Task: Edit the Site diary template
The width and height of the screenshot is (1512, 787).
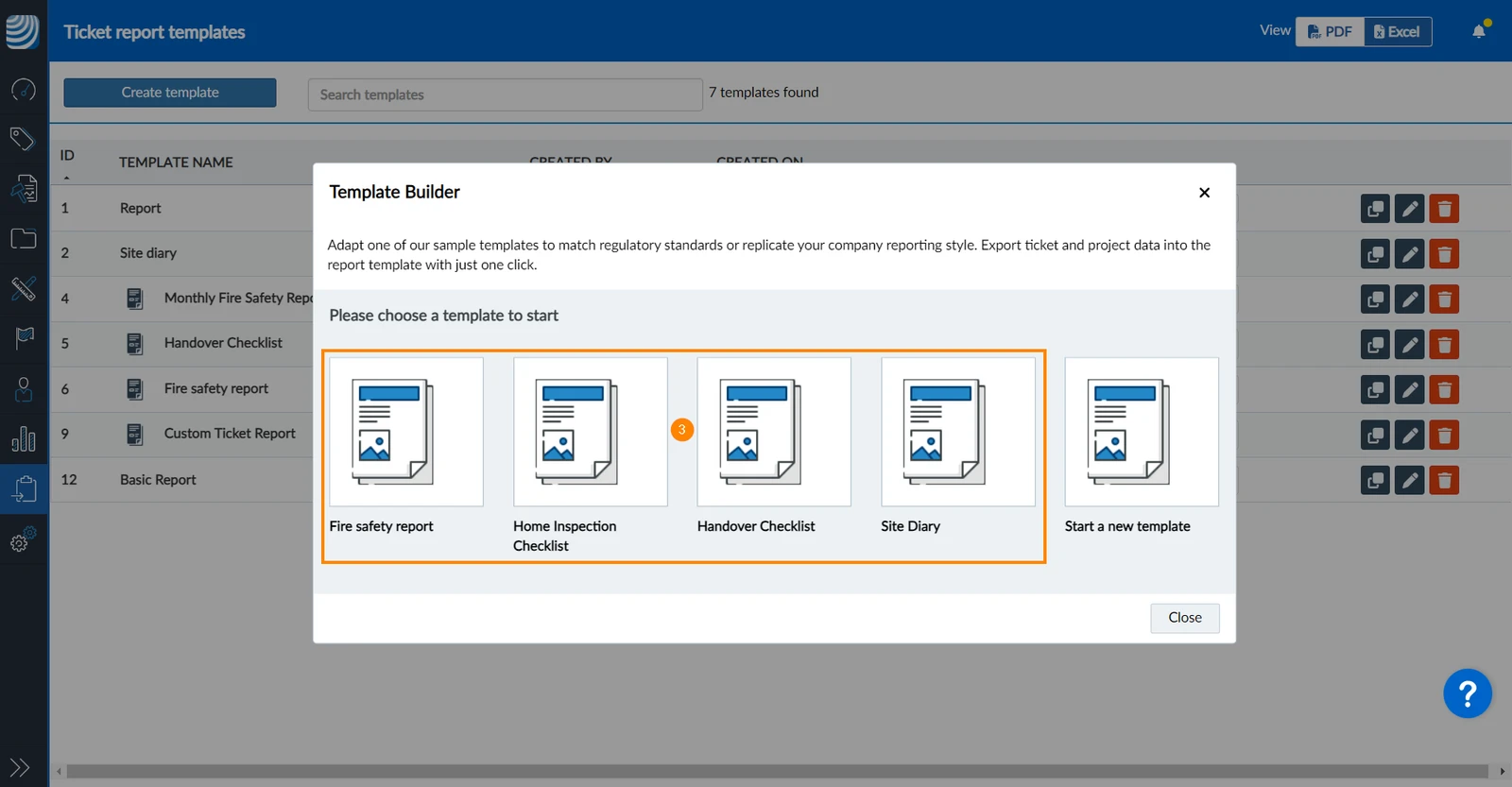Action: [x=1409, y=254]
